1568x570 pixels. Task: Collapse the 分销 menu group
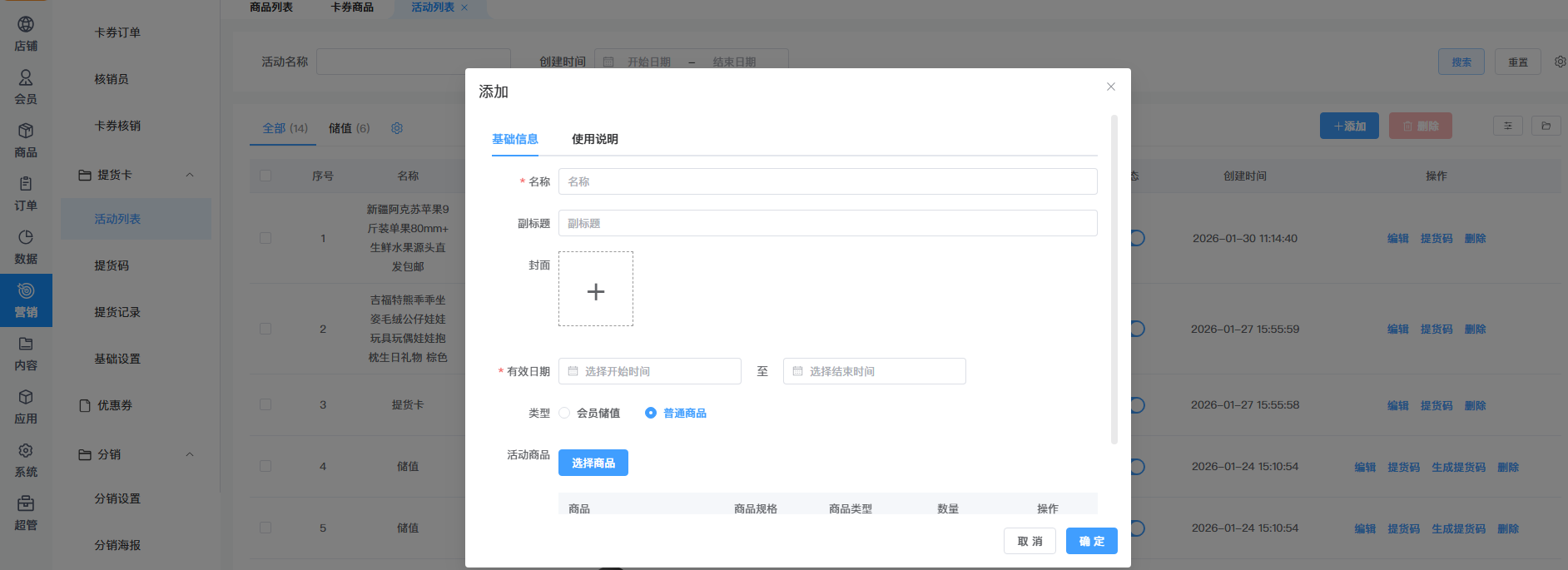point(189,454)
